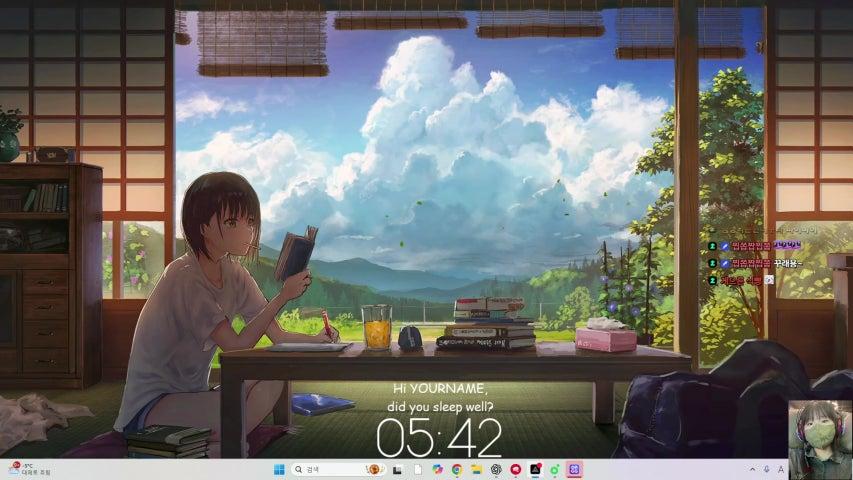
Task: Click the microphone tray icon
Action: tap(767, 469)
